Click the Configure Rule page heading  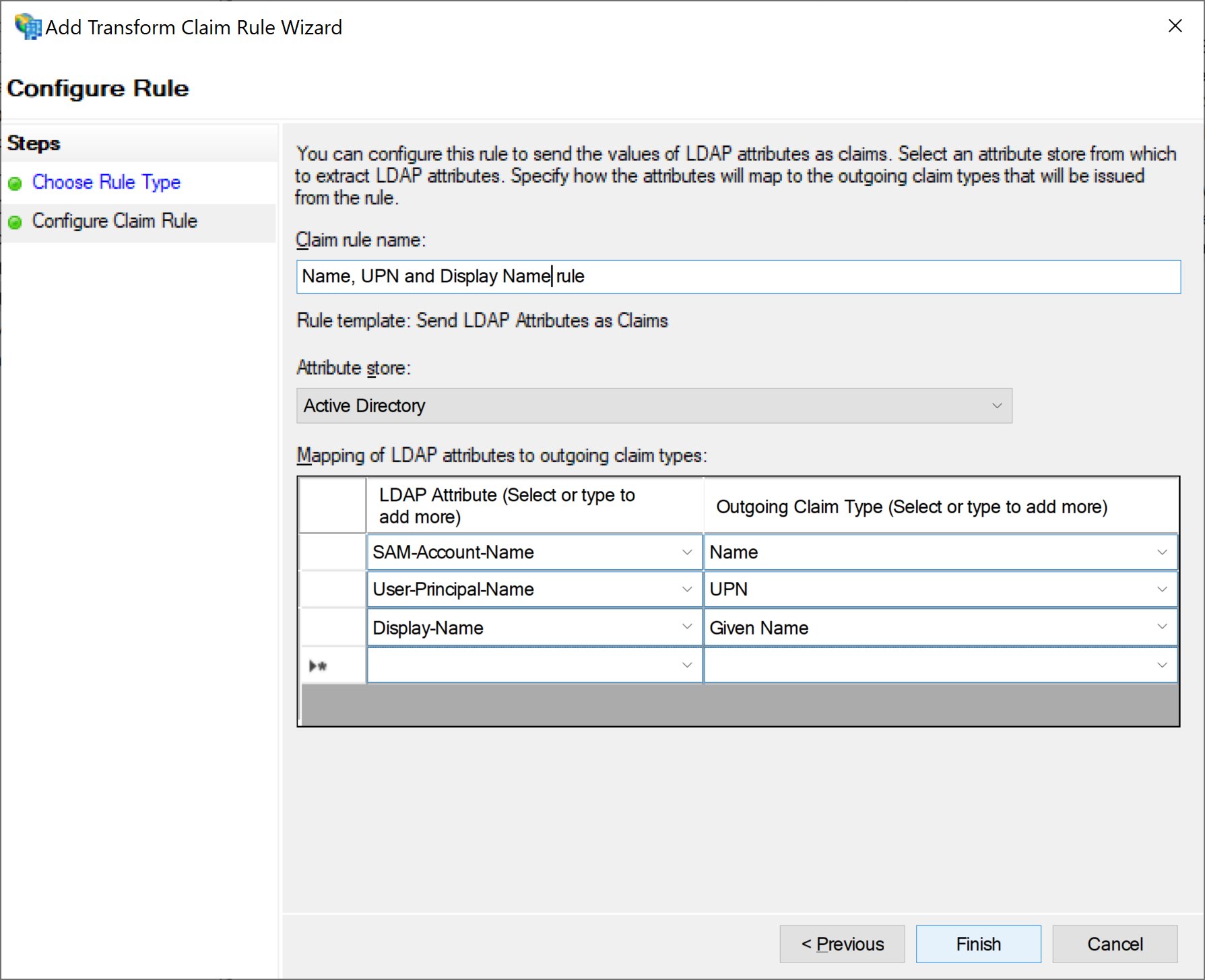(98, 88)
